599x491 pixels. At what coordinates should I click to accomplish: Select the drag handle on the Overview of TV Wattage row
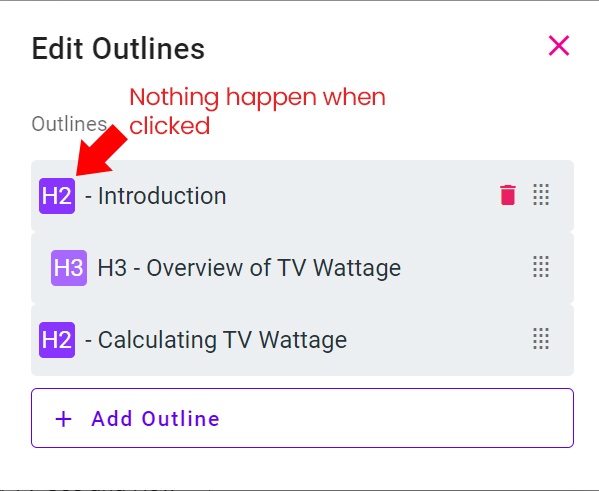(x=541, y=266)
